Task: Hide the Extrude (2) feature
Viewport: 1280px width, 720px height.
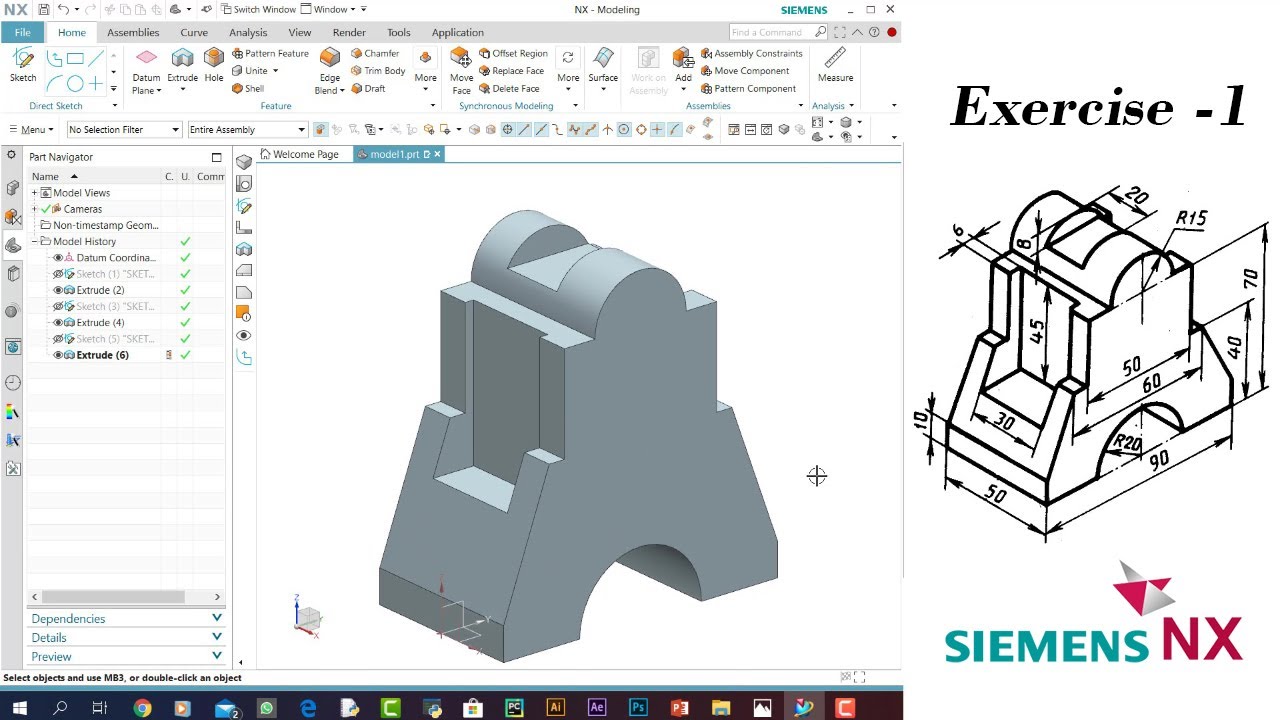Action: pos(58,290)
